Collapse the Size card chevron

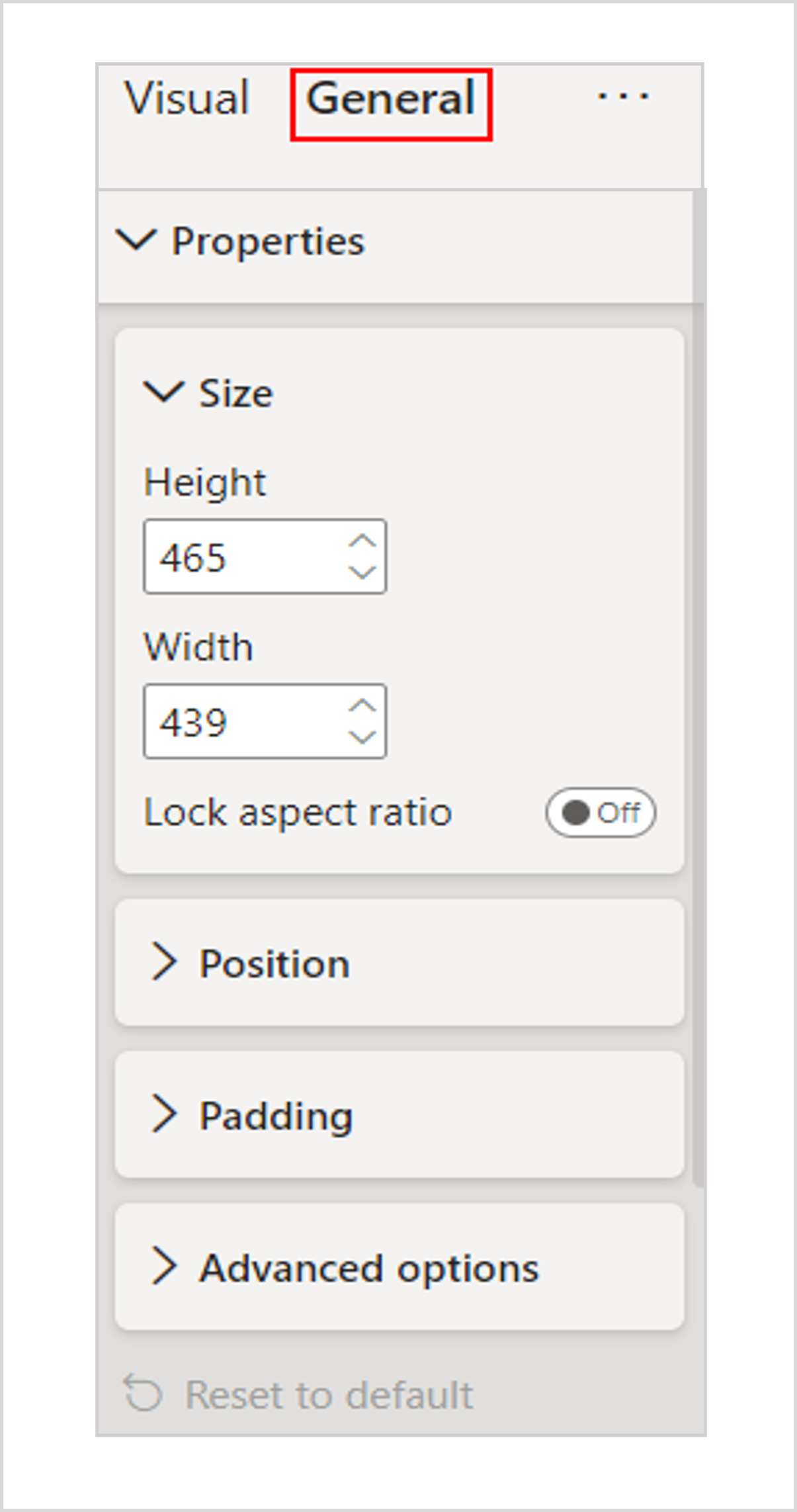163,392
